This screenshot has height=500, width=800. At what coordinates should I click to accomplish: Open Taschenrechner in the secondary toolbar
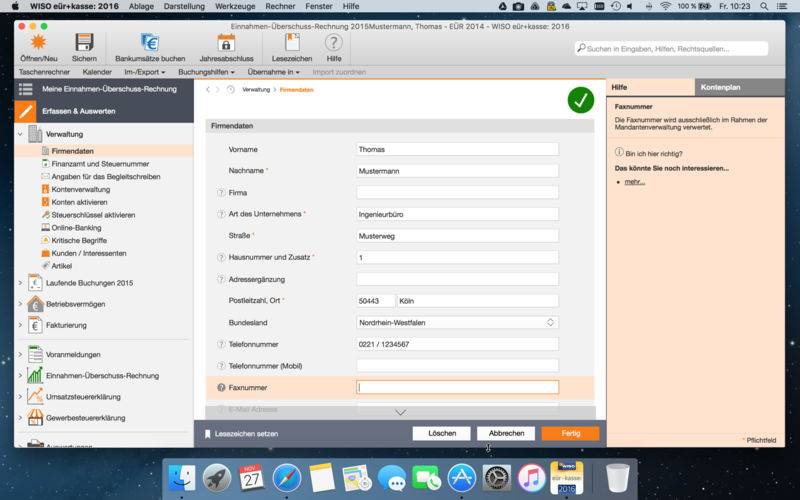coord(44,72)
